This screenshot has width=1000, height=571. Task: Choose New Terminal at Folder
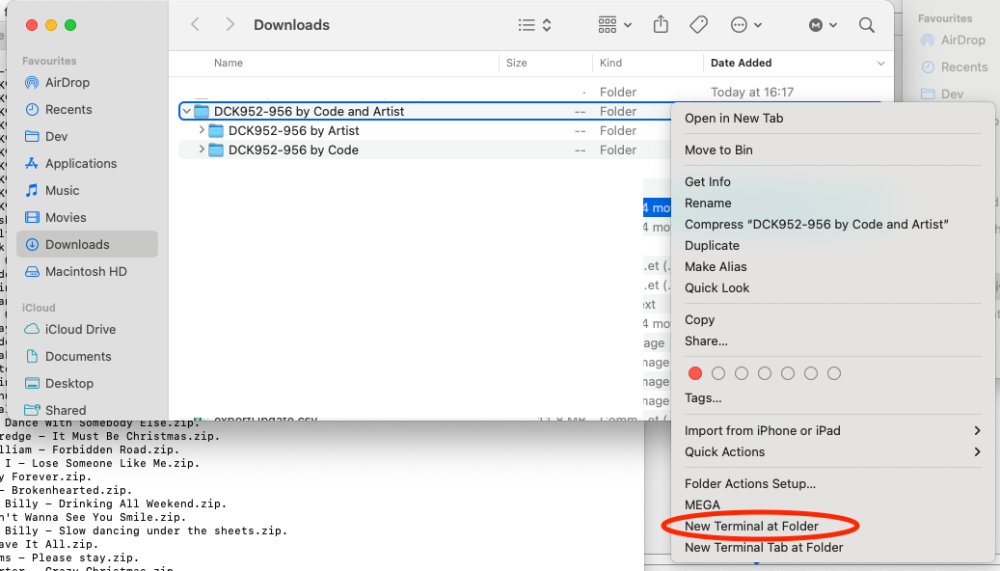coord(751,526)
